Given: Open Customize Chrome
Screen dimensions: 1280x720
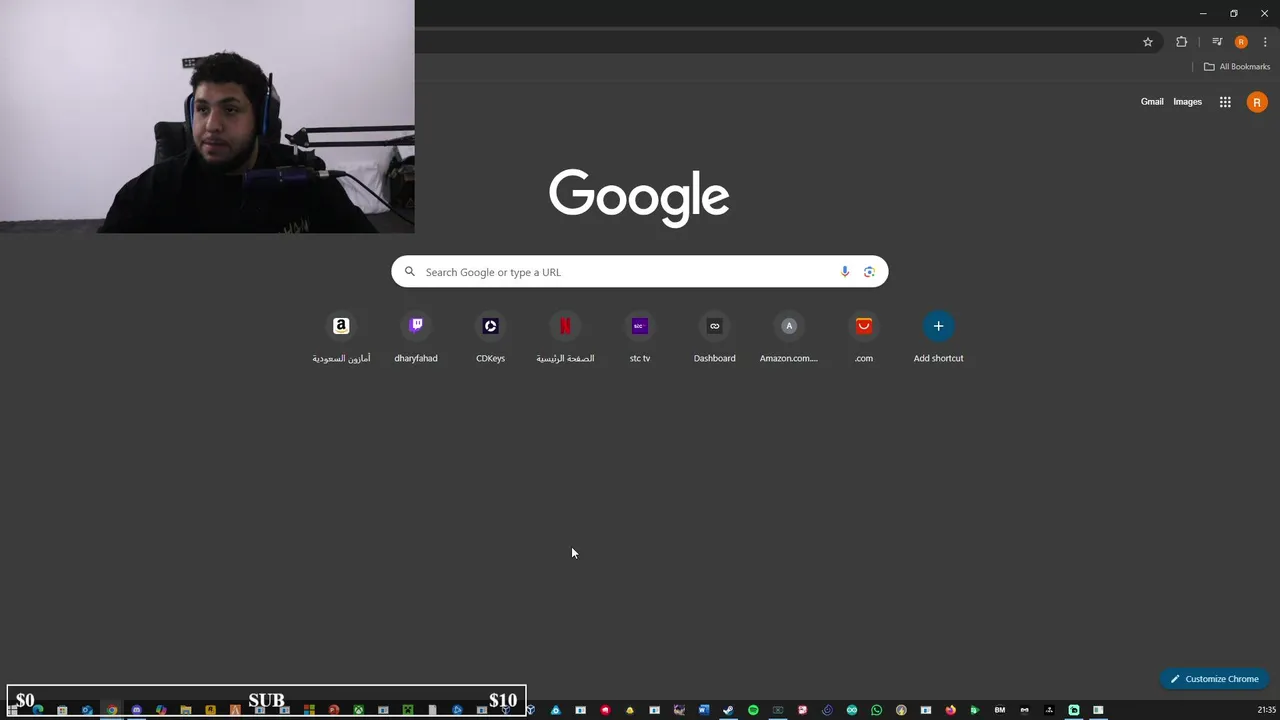Looking at the screenshot, I should [x=1214, y=679].
